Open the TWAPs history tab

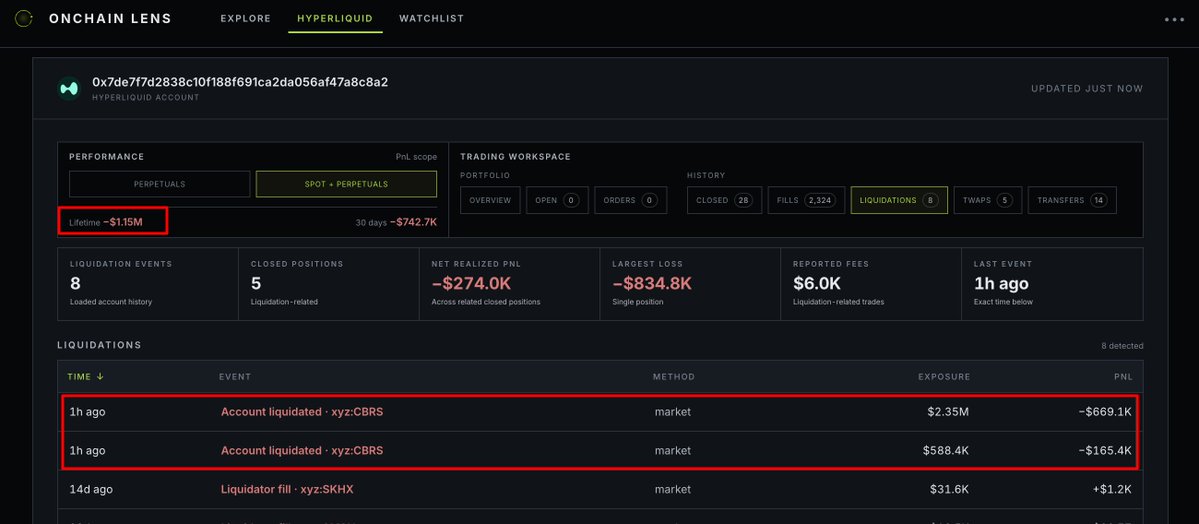click(987, 200)
